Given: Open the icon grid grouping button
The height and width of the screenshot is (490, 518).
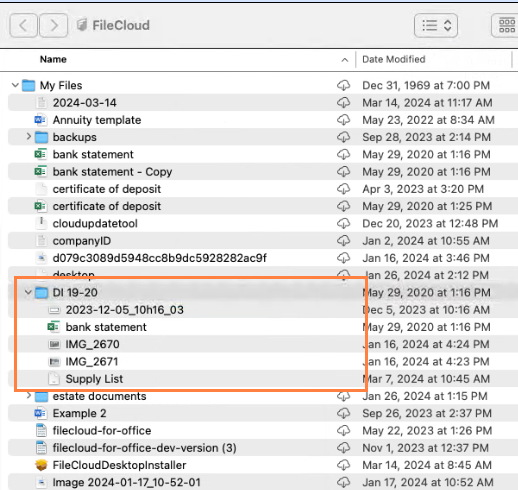Looking at the screenshot, I should (x=506, y=25).
